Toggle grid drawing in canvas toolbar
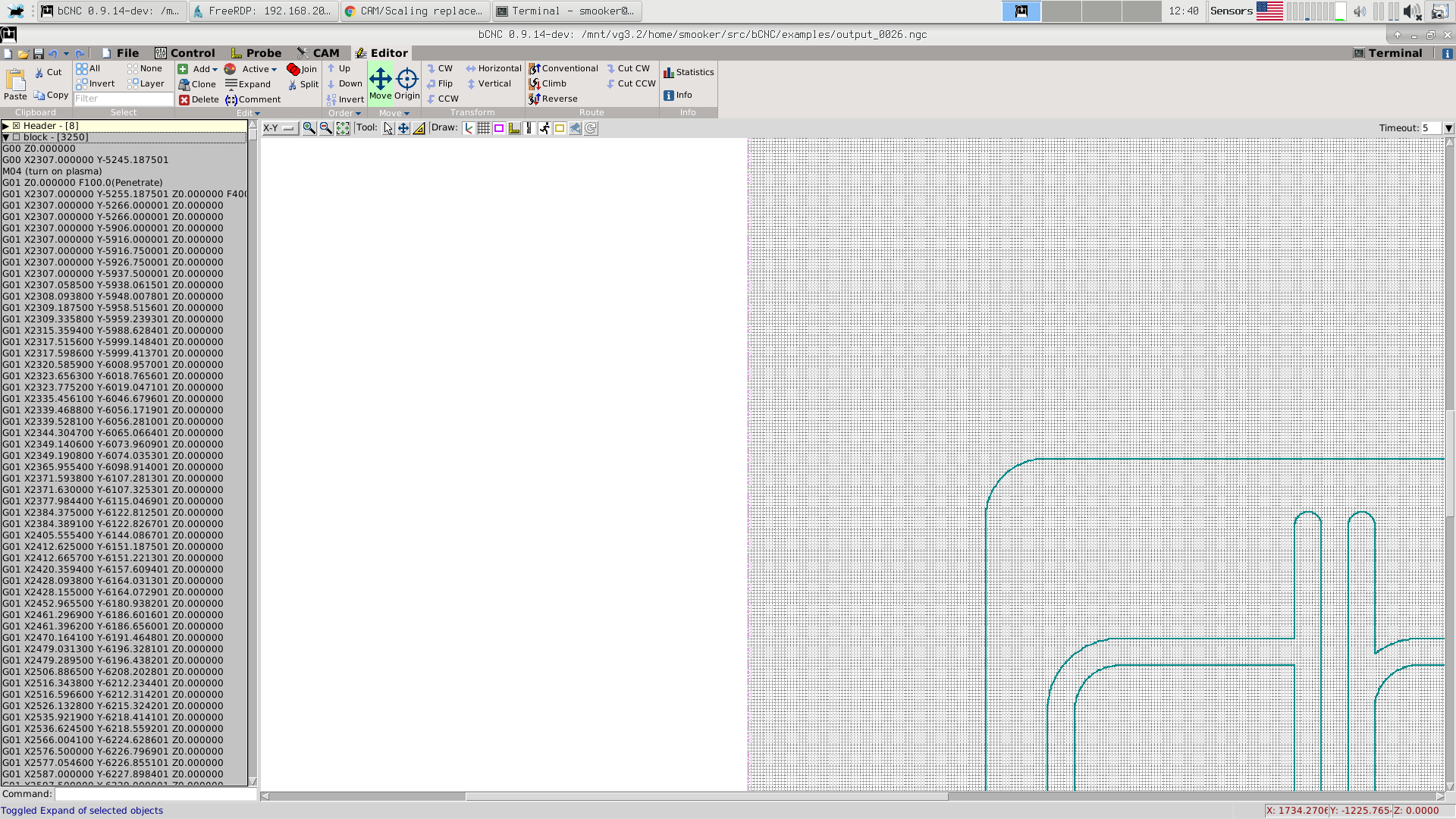The height and width of the screenshot is (819, 1456). [484, 128]
